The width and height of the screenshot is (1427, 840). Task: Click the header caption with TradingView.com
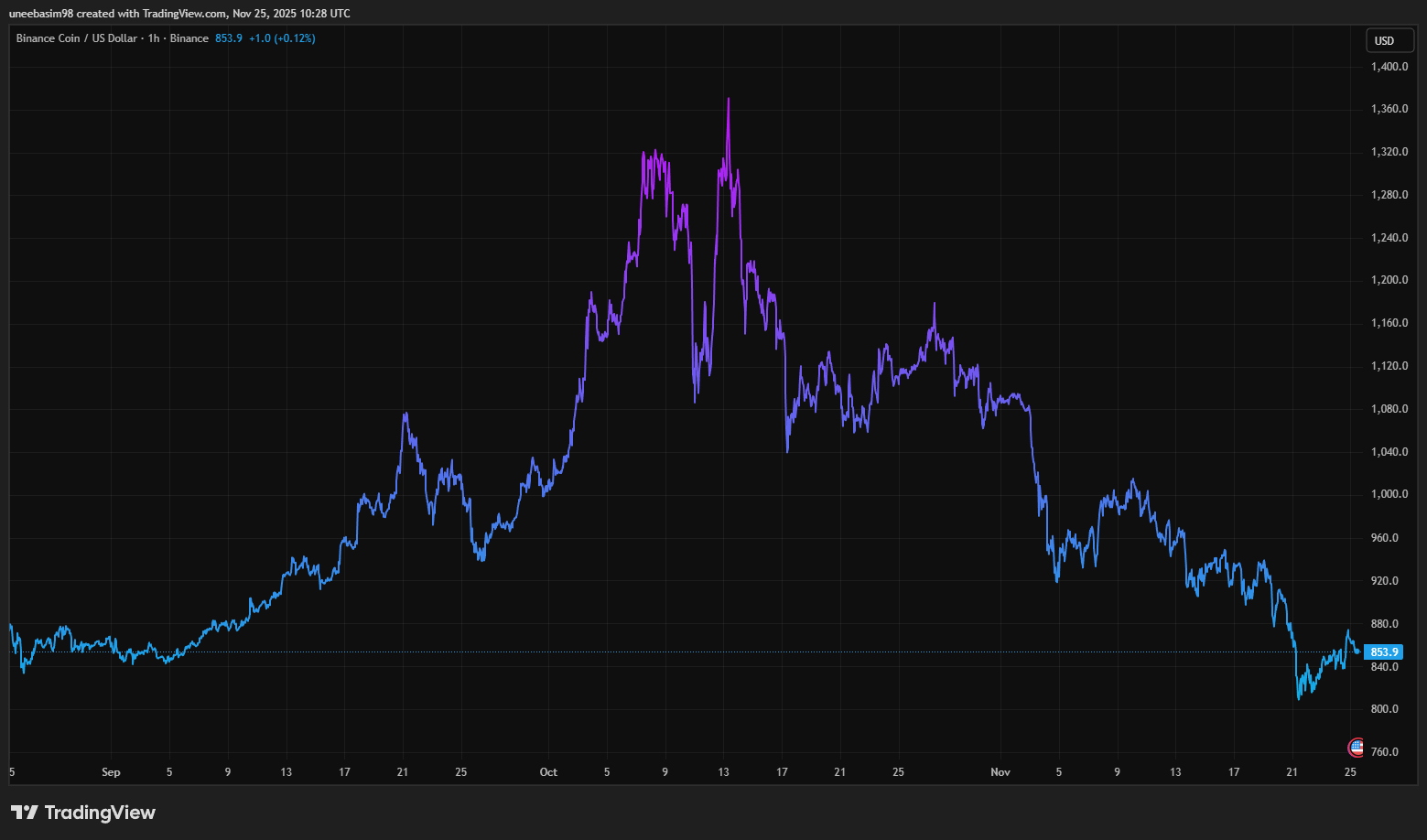pos(179,14)
